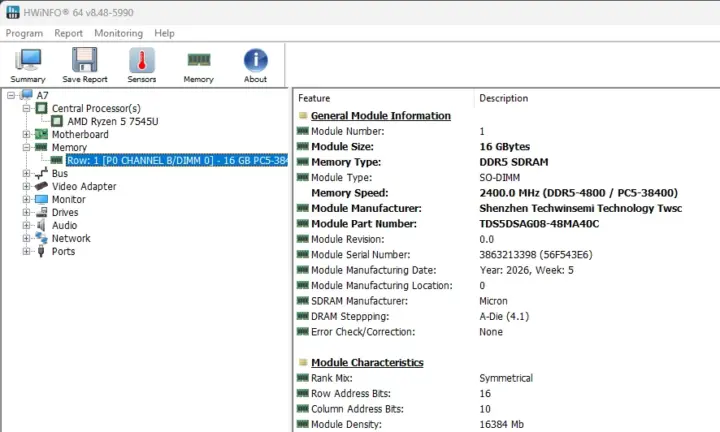Viewport: 720px width, 432px height.
Task: Click the Ports connector icon
Action: point(41,251)
